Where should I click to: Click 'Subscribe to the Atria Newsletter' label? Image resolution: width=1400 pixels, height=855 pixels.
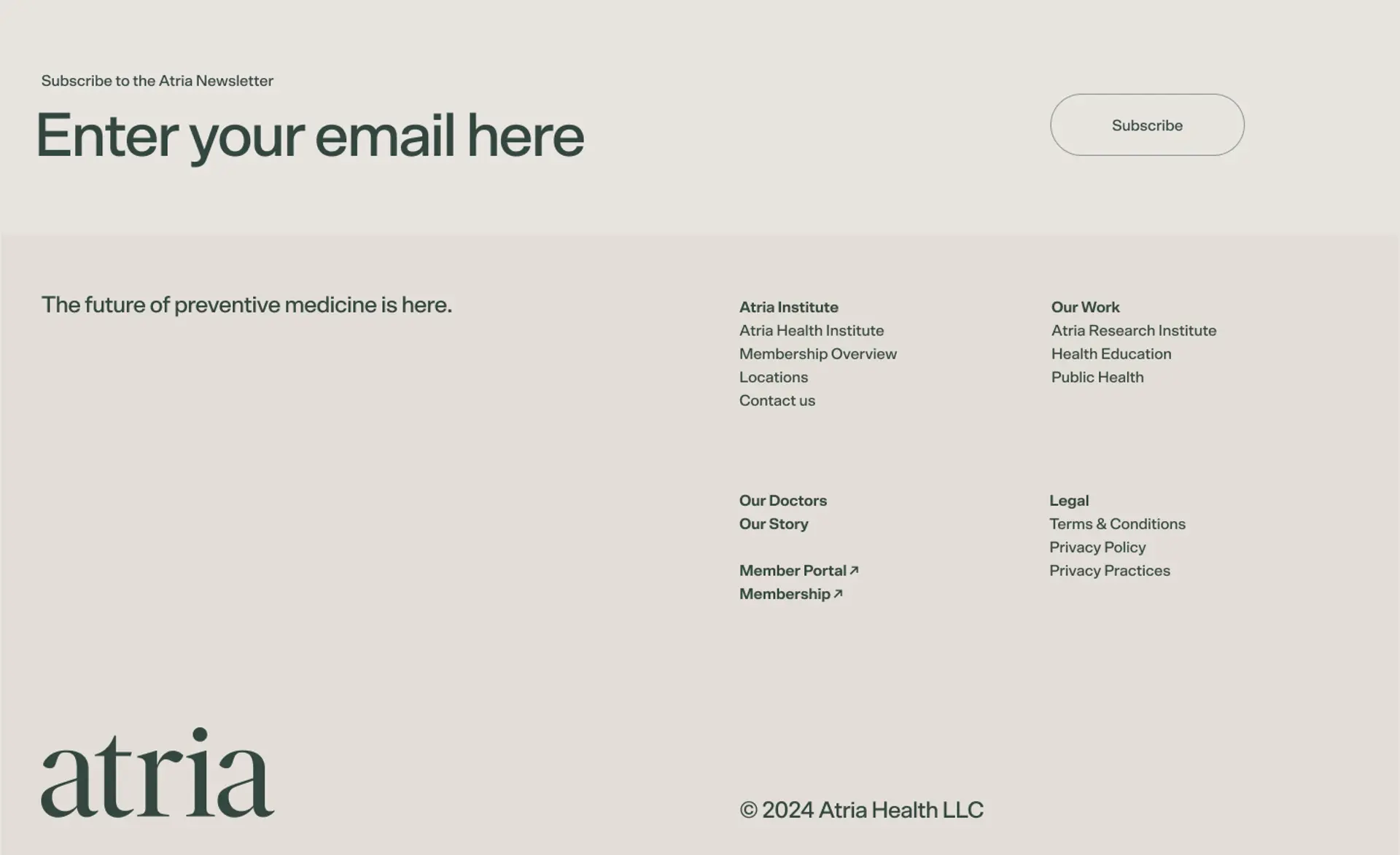click(157, 81)
